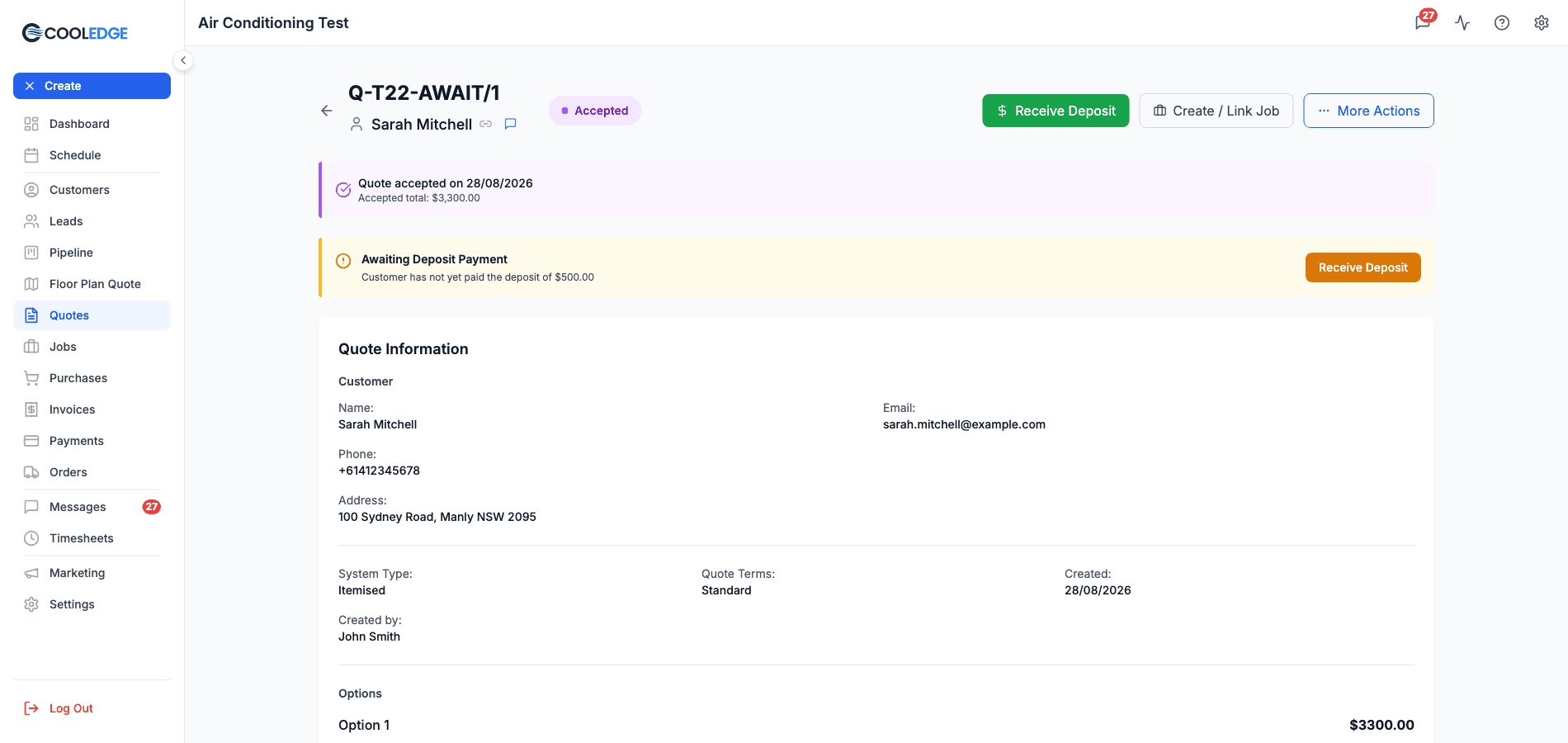Image resolution: width=1568 pixels, height=743 pixels.
Task: Go to Schedule in the sidebar
Action: 92,155
